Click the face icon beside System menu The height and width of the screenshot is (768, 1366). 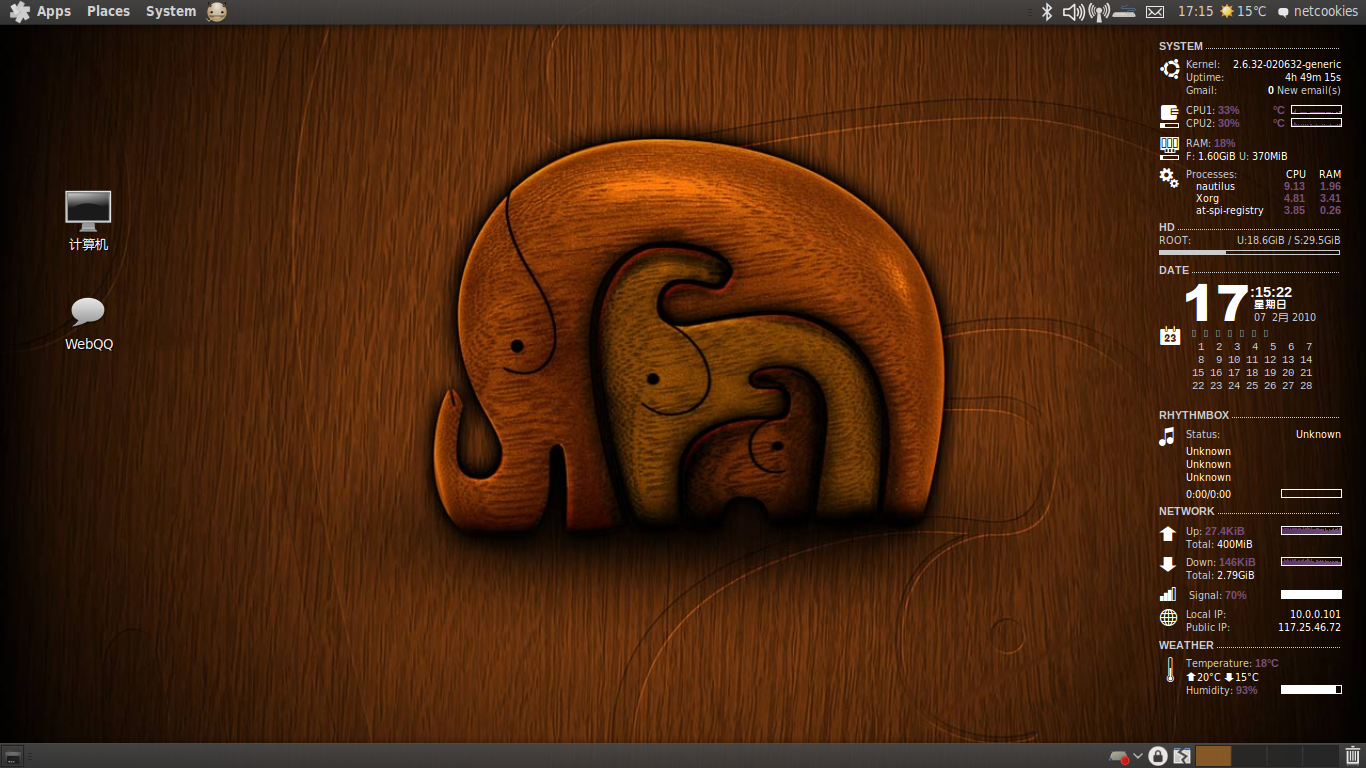(x=217, y=12)
